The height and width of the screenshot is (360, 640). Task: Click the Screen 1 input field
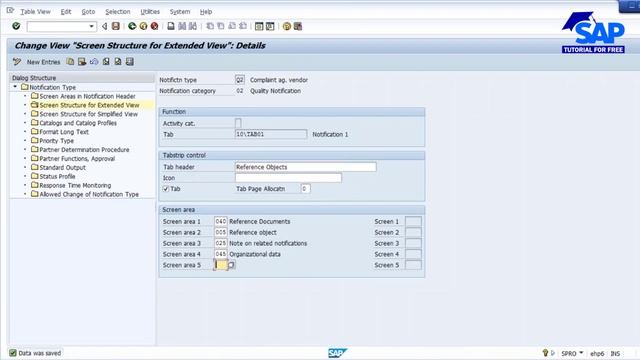(x=413, y=221)
